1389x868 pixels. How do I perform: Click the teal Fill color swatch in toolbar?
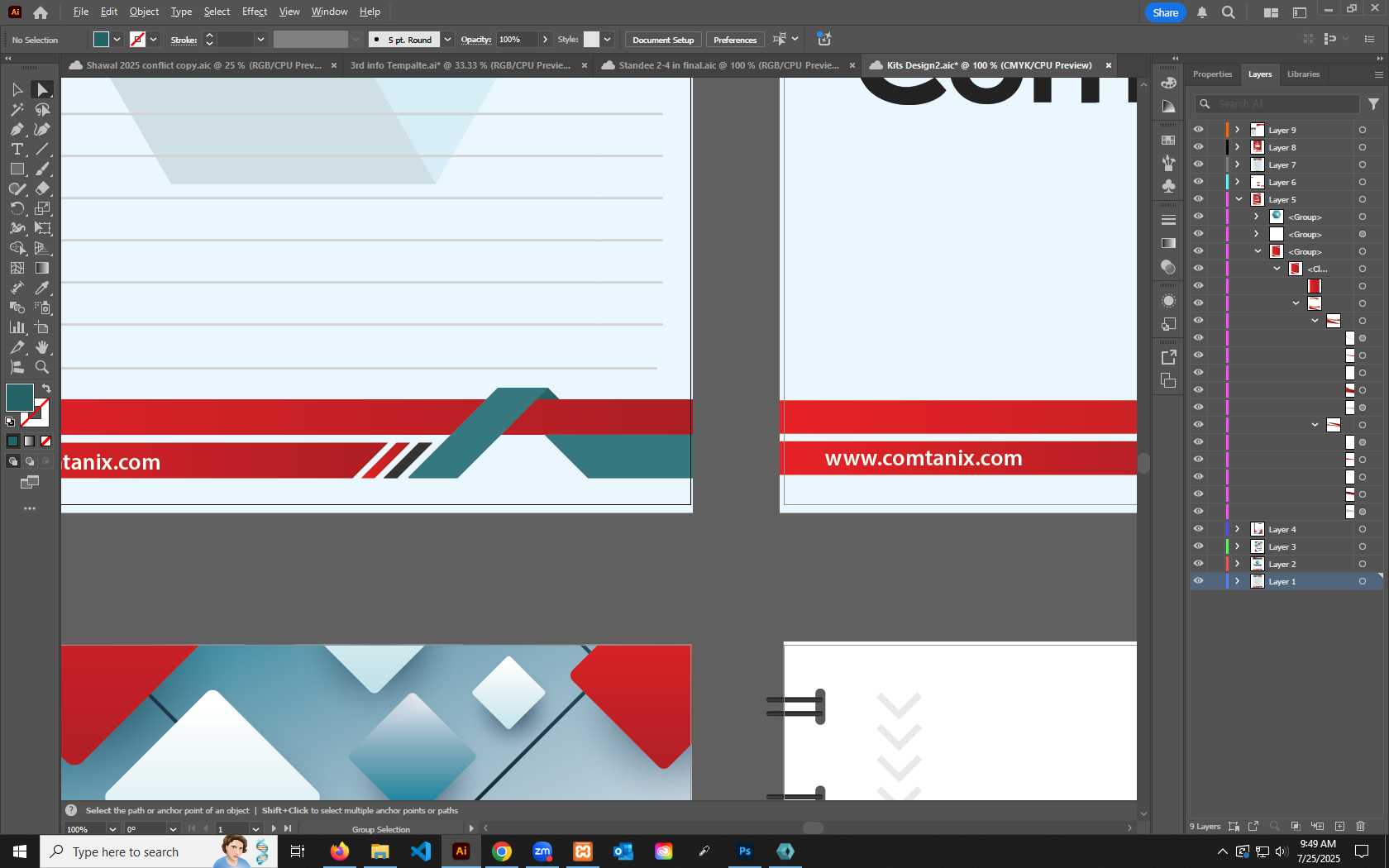19,398
